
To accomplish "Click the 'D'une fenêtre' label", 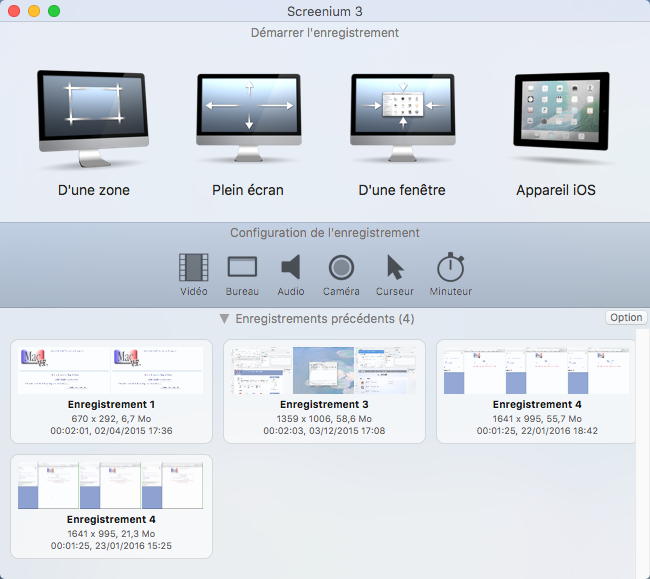I will click(402, 190).
